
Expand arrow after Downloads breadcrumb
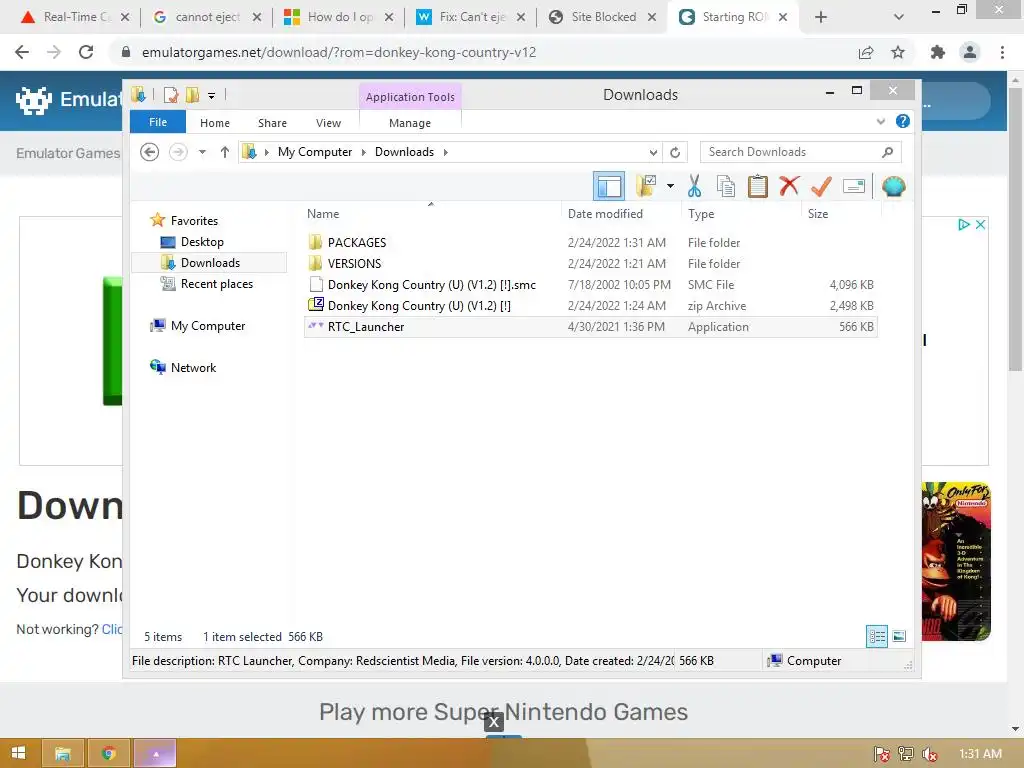tap(446, 152)
